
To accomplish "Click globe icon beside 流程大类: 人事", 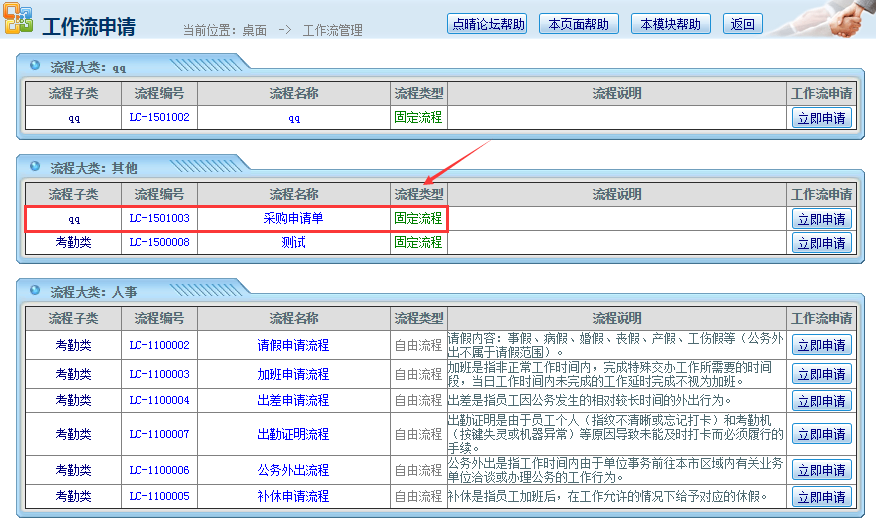I will pyautogui.click(x=36, y=291).
